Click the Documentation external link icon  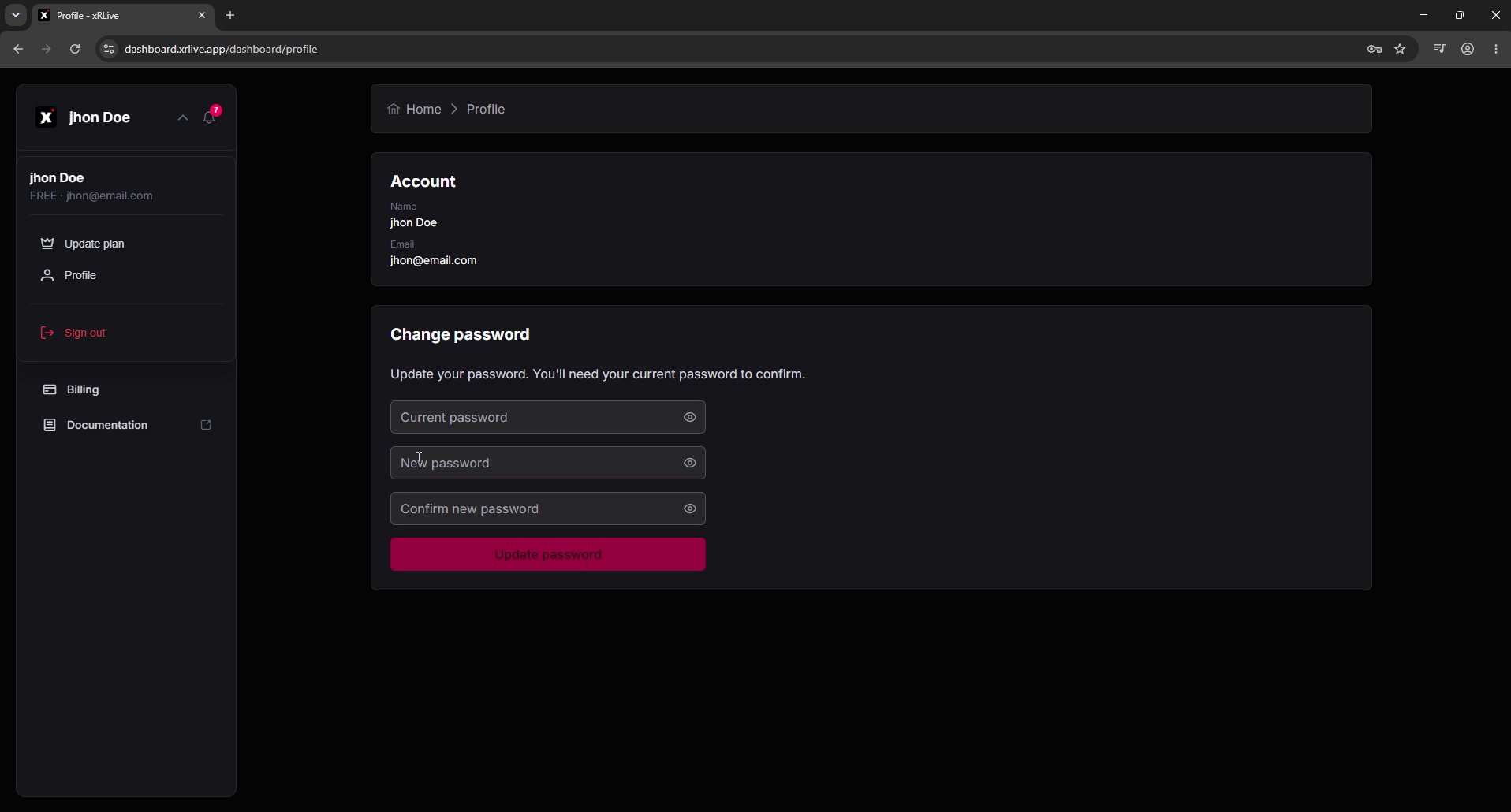coord(206,425)
